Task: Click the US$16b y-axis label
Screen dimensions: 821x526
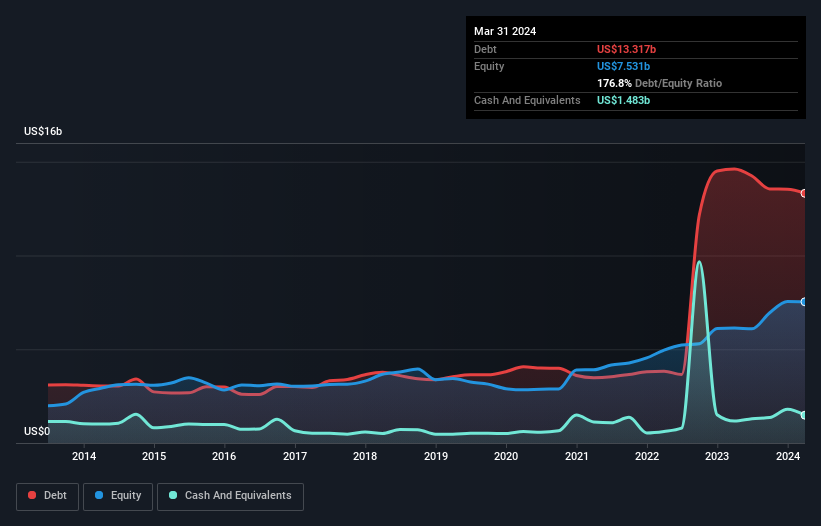Action: click(43, 131)
